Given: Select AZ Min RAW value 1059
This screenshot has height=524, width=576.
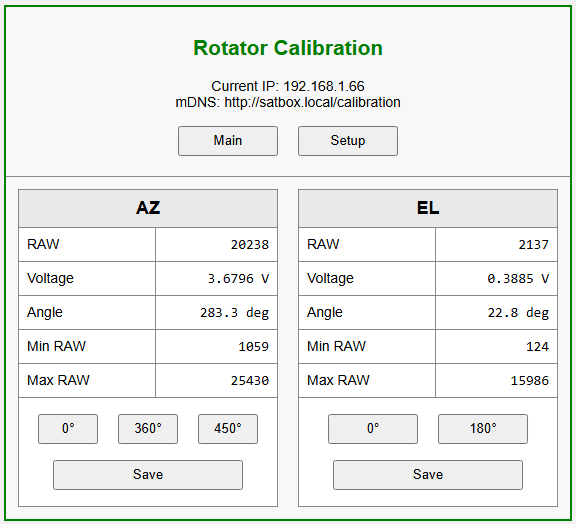Looking at the screenshot, I should [253, 347].
